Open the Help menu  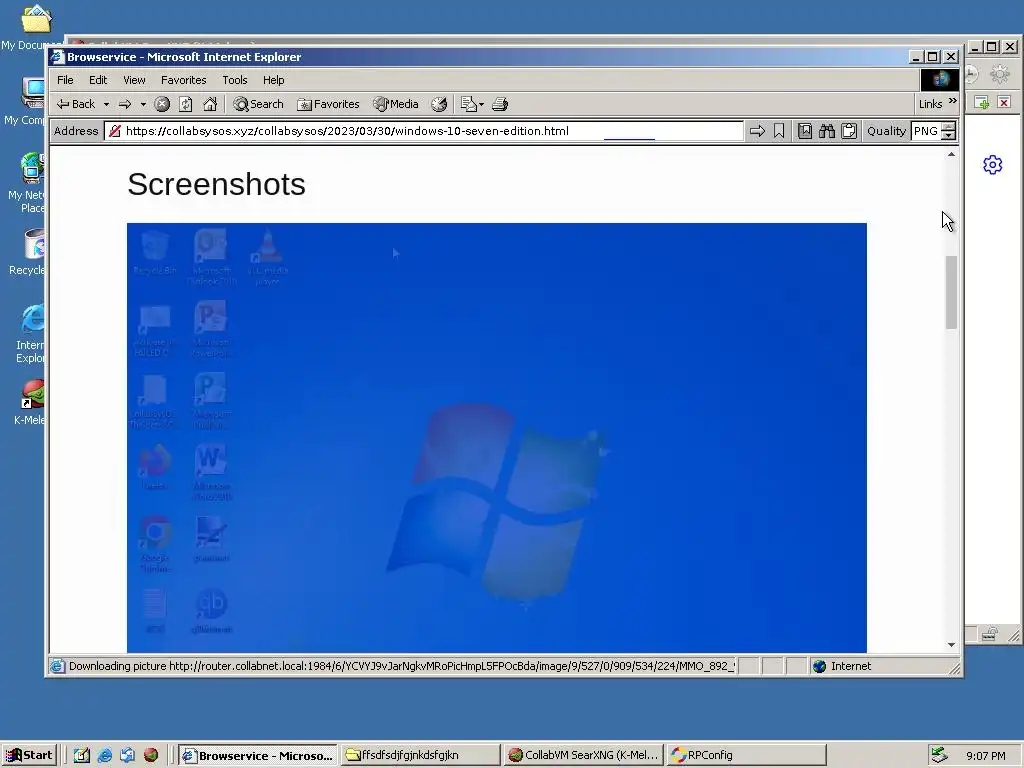[x=274, y=80]
